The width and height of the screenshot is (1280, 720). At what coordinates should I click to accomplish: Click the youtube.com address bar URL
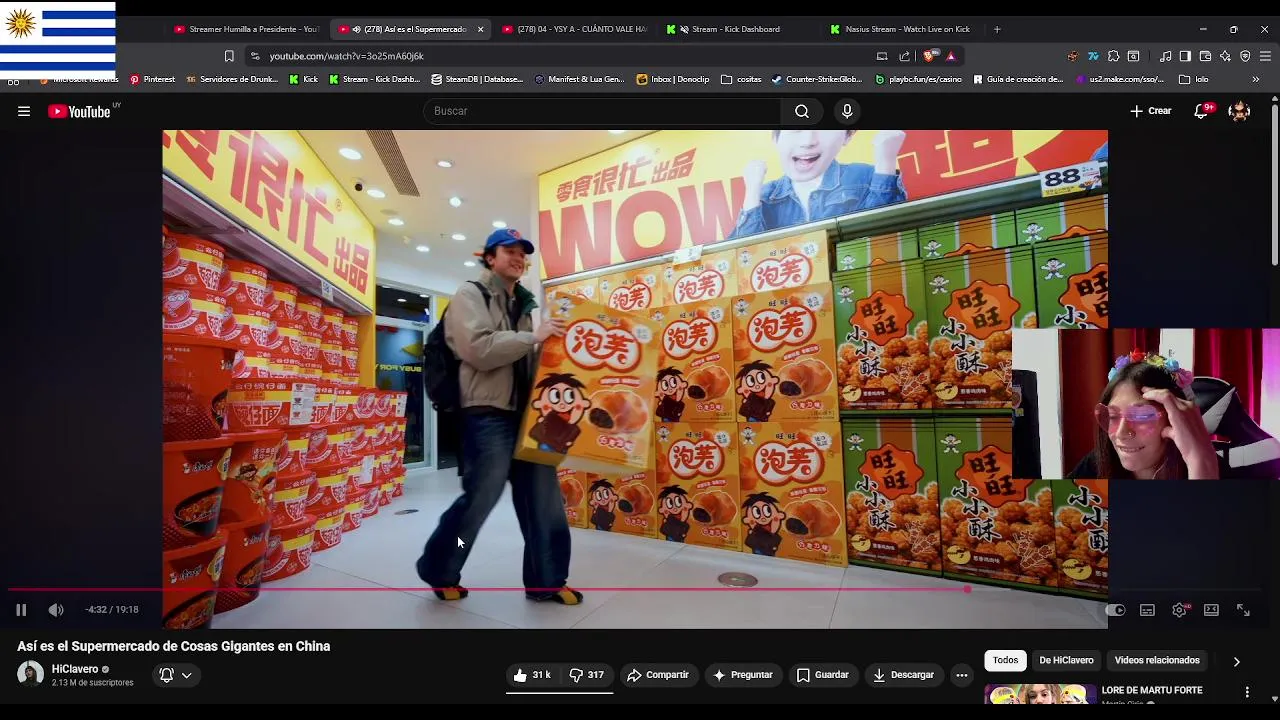[x=346, y=56]
